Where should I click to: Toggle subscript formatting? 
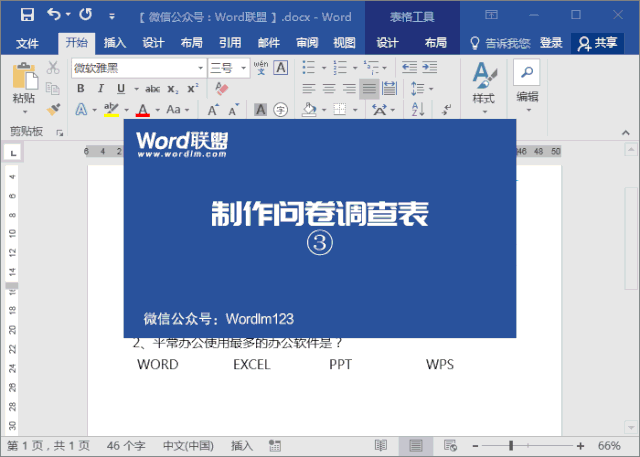pos(173,89)
